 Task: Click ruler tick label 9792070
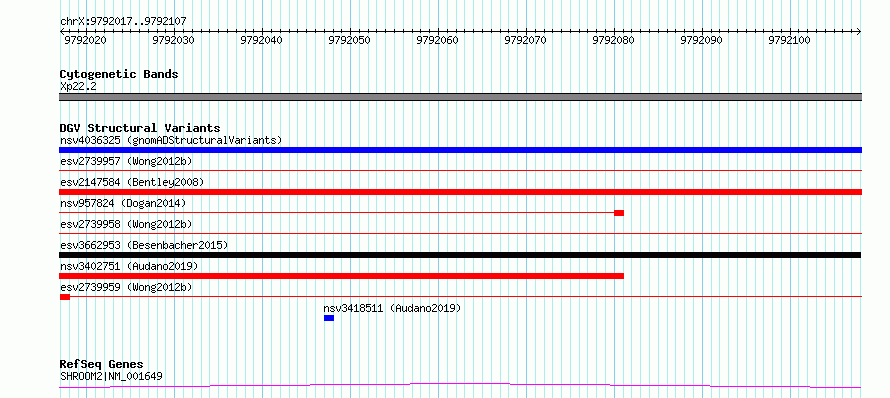[x=525, y=40]
